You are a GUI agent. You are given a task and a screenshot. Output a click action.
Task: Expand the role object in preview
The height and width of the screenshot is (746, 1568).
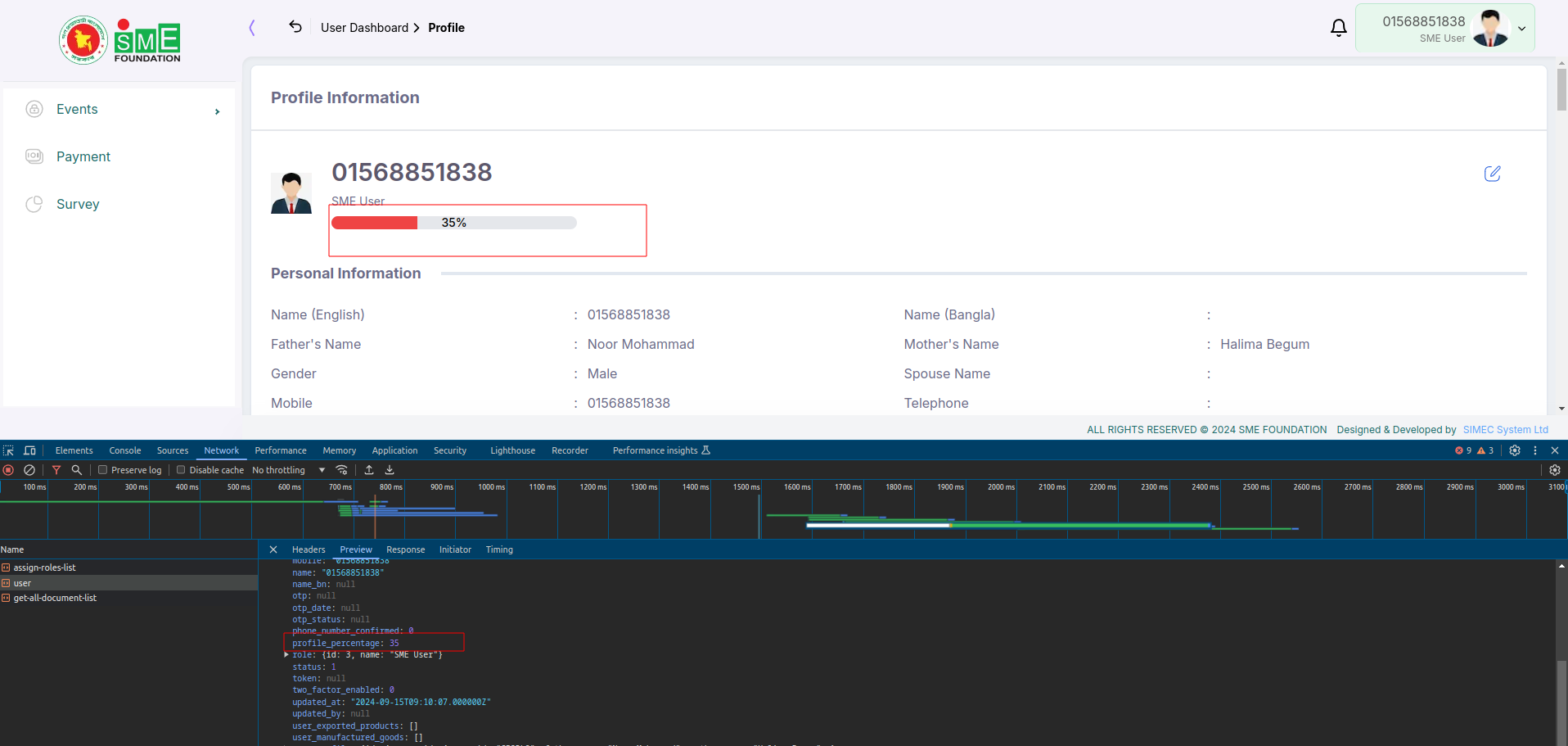[286, 655]
